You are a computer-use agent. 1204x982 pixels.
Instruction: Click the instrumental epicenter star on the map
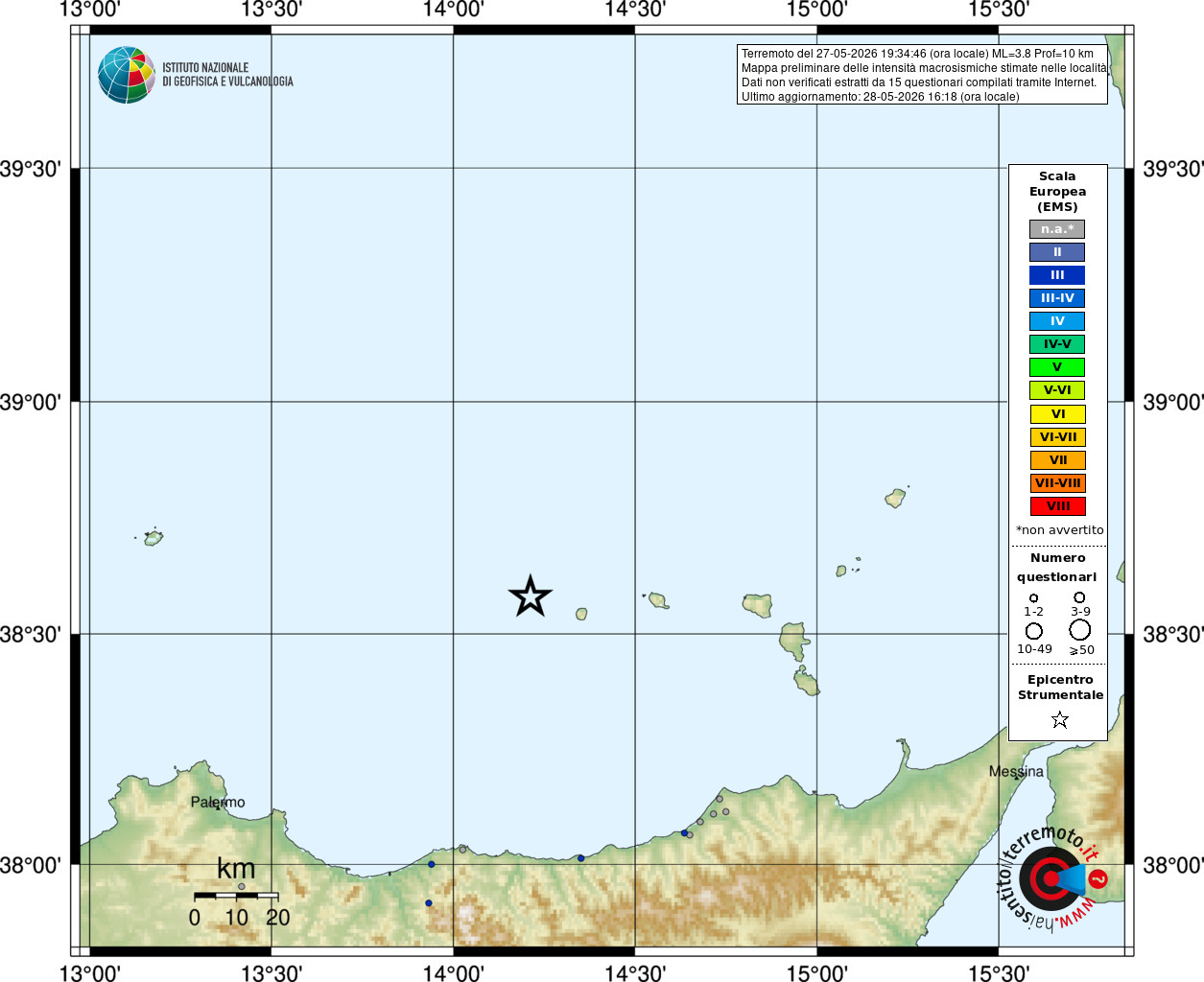[530, 596]
